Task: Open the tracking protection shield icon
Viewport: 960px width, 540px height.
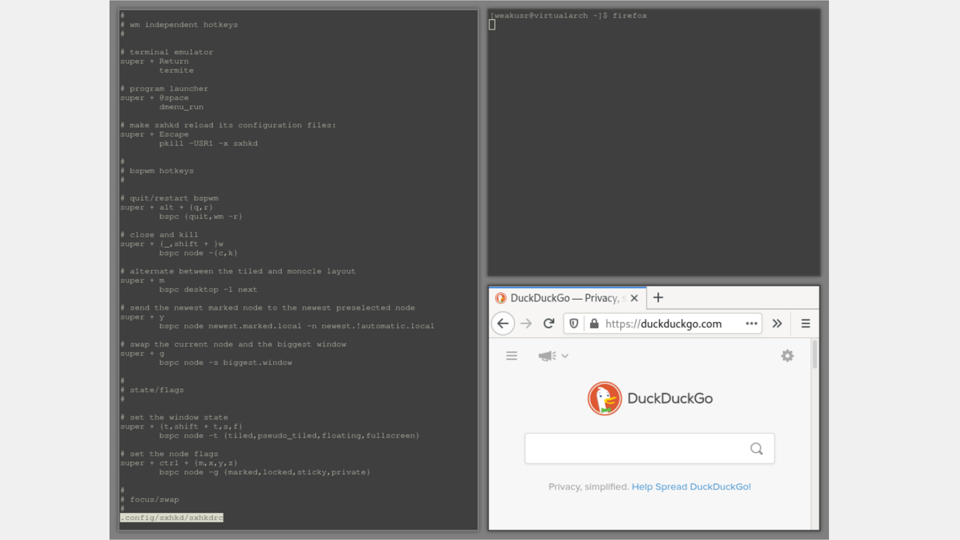Action: pos(574,324)
